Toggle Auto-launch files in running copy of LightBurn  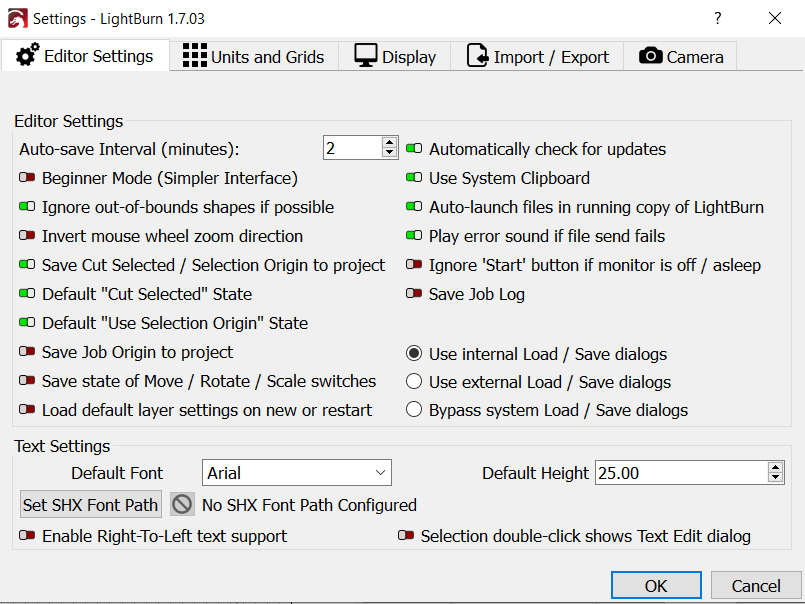click(414, 206)
